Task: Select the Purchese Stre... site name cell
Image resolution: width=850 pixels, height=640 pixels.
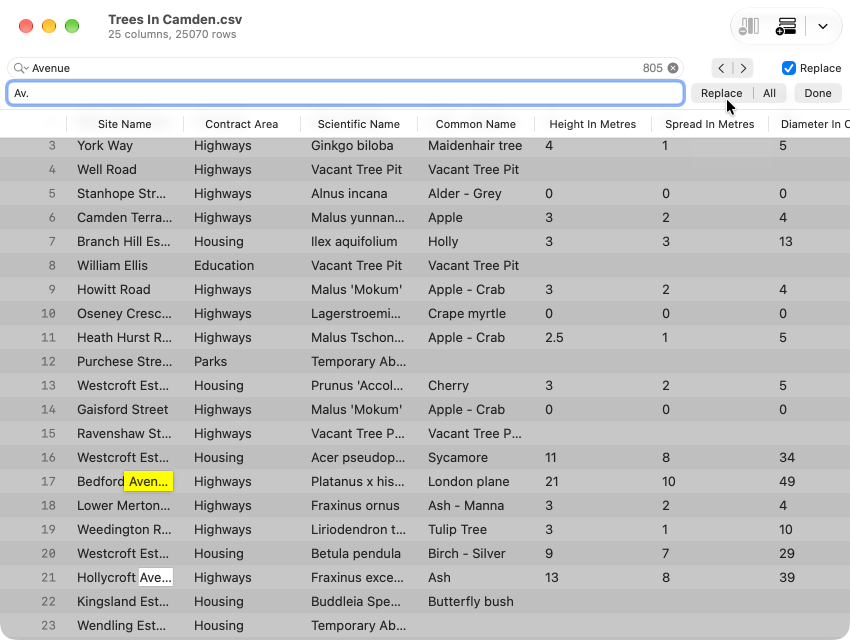Action: (x=125, y=361)
